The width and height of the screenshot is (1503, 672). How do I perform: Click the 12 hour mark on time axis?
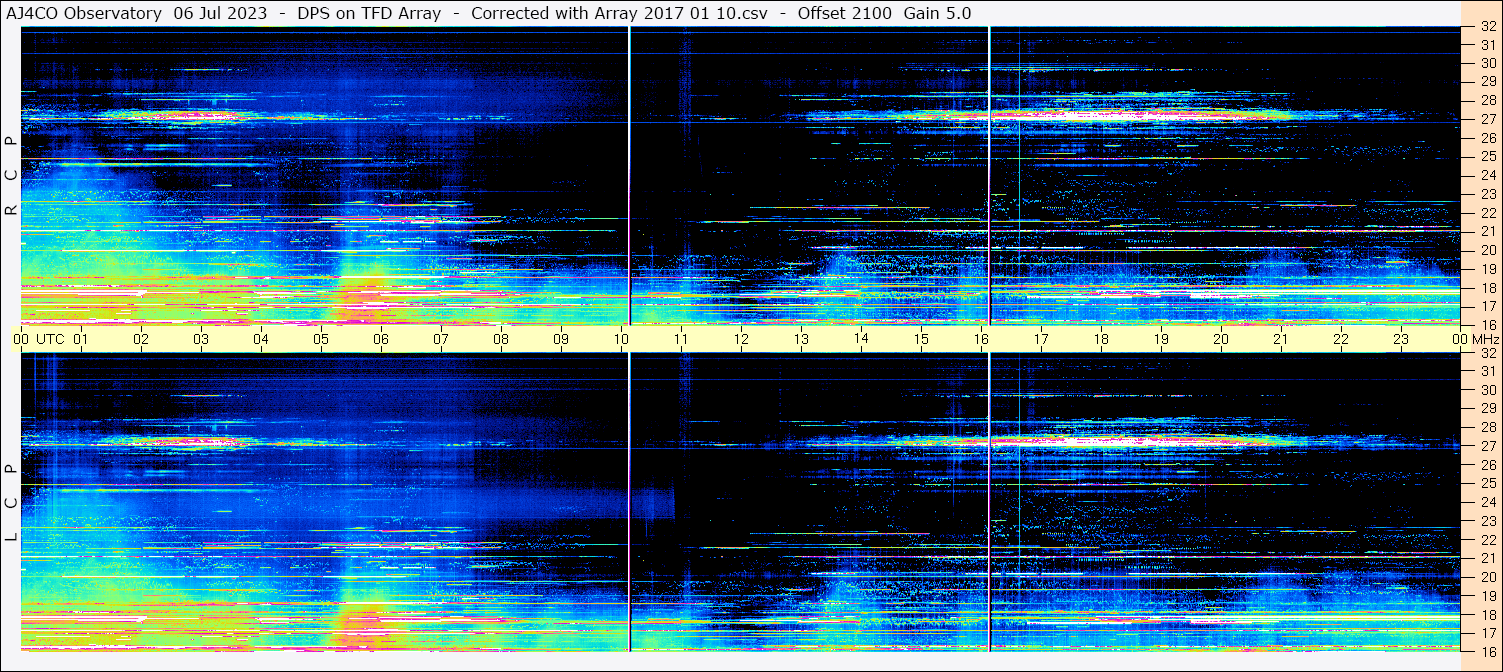[741, 339]
